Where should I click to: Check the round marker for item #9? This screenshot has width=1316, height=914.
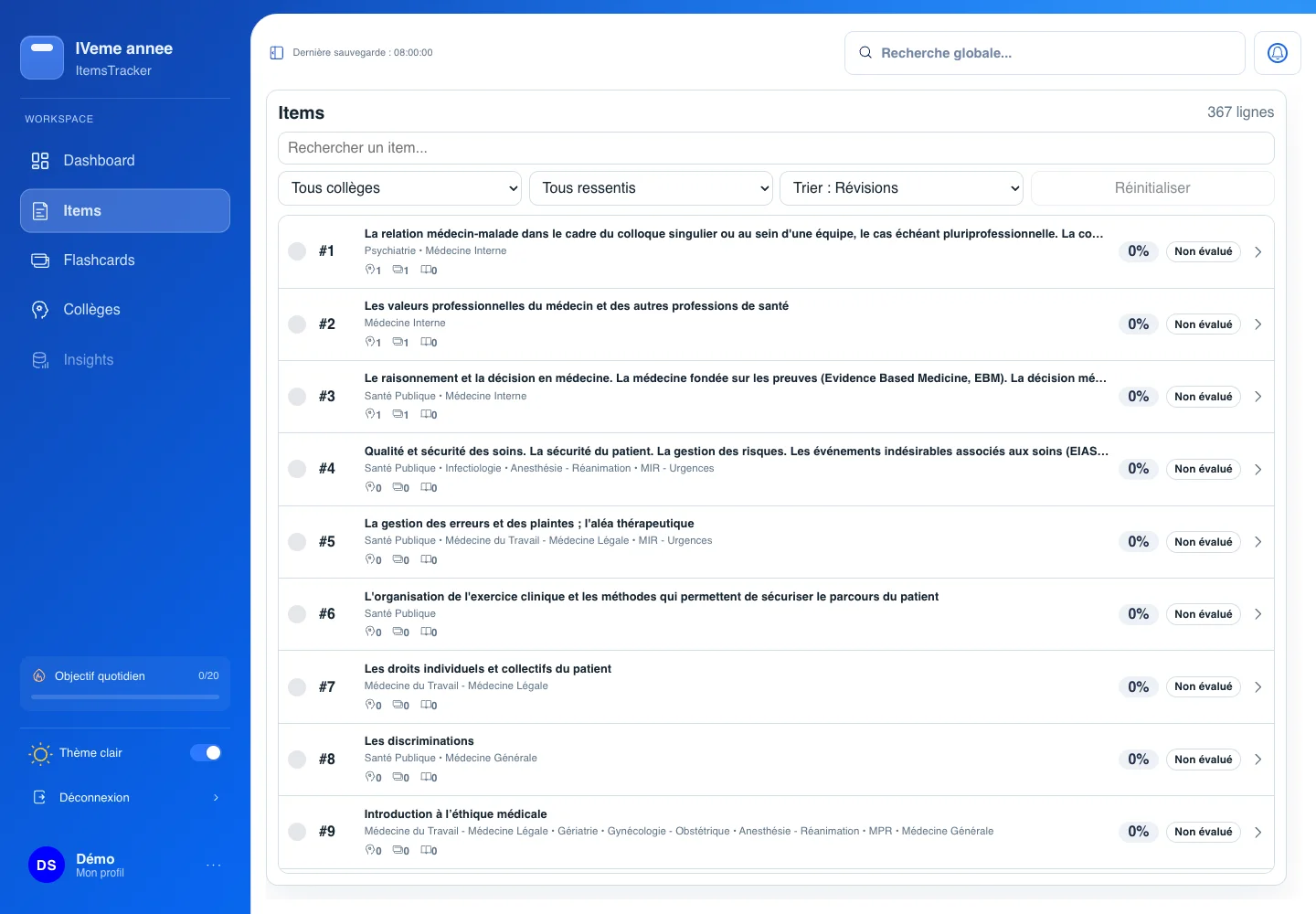coord(297,832)
